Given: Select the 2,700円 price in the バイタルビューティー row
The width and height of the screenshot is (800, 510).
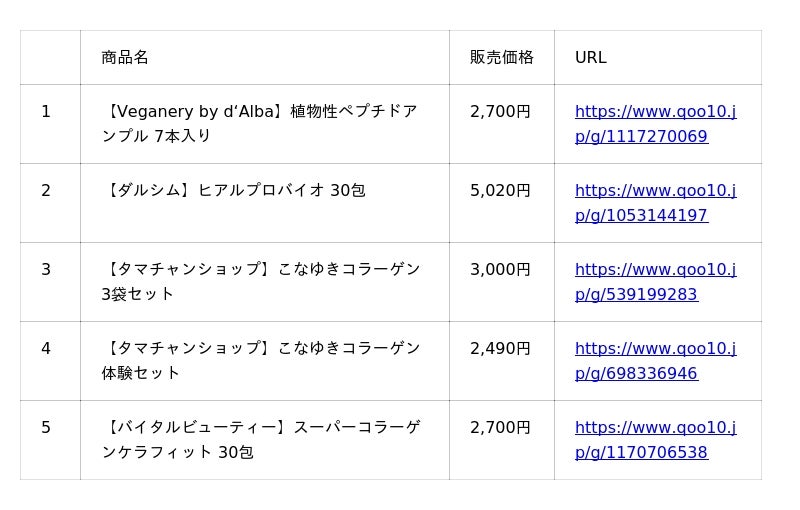Looking at the screenshot, I should point(500,427).
